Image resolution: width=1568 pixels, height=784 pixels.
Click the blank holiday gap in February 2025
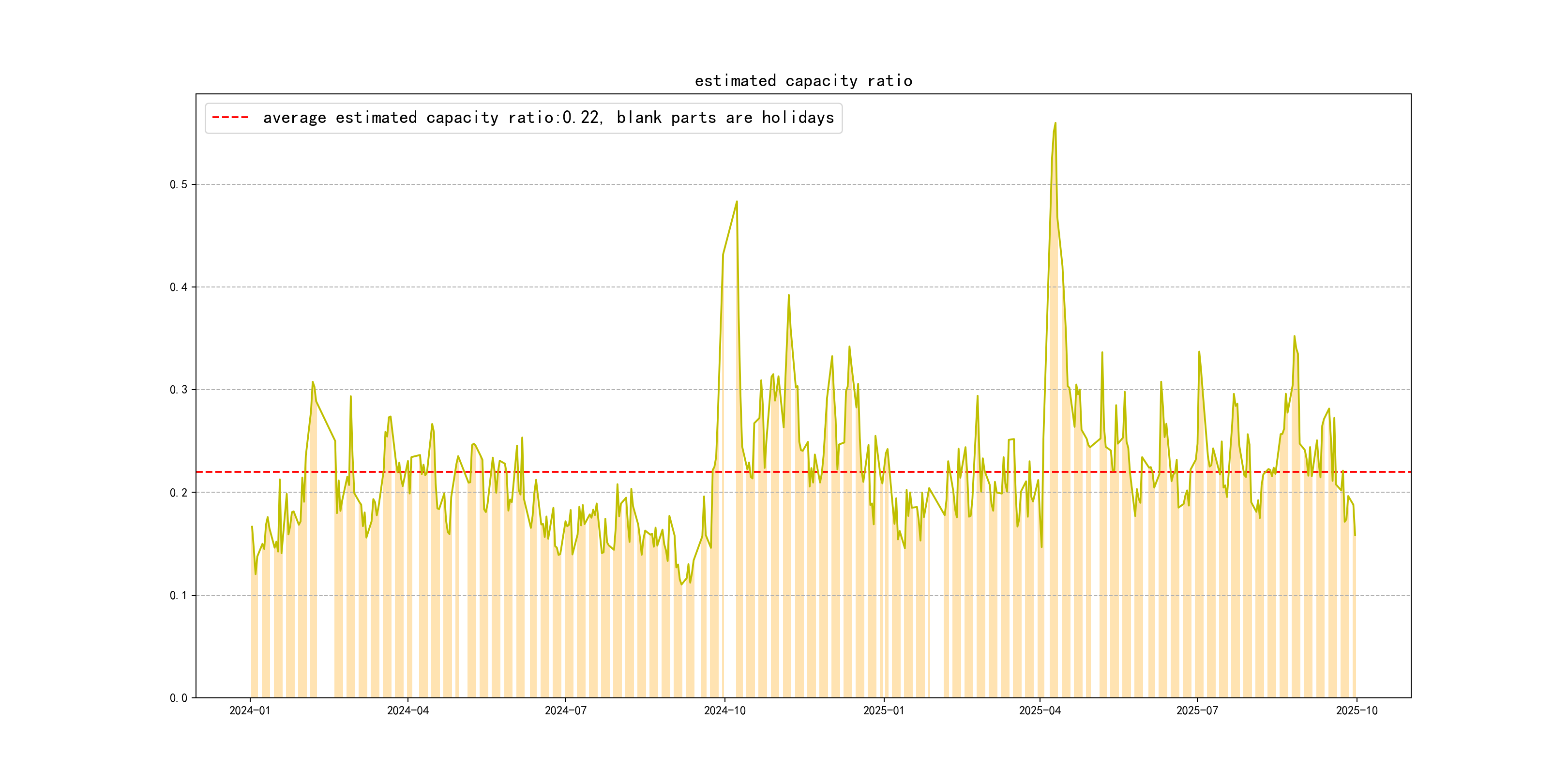pyautogui.click(x=937, y=609)
